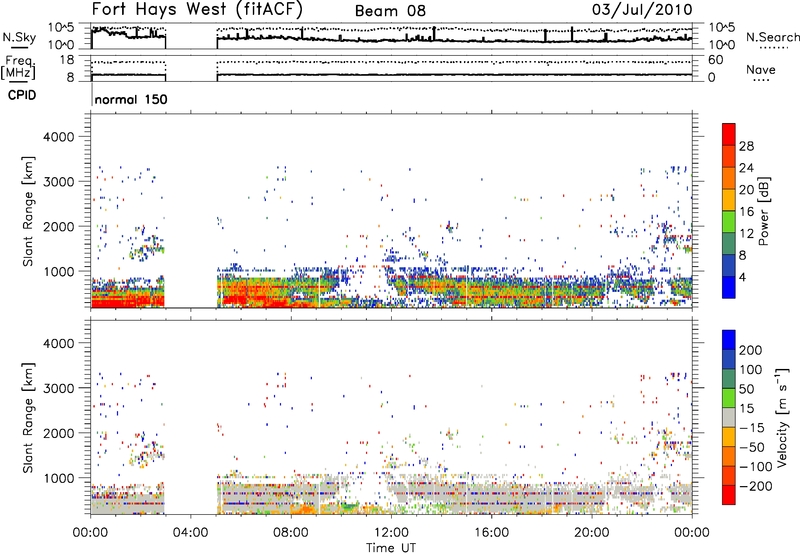Click the 12 label on the Power colorbar
Screen dimensions: 800x554
pyautogui.click(x=746, y=234)
